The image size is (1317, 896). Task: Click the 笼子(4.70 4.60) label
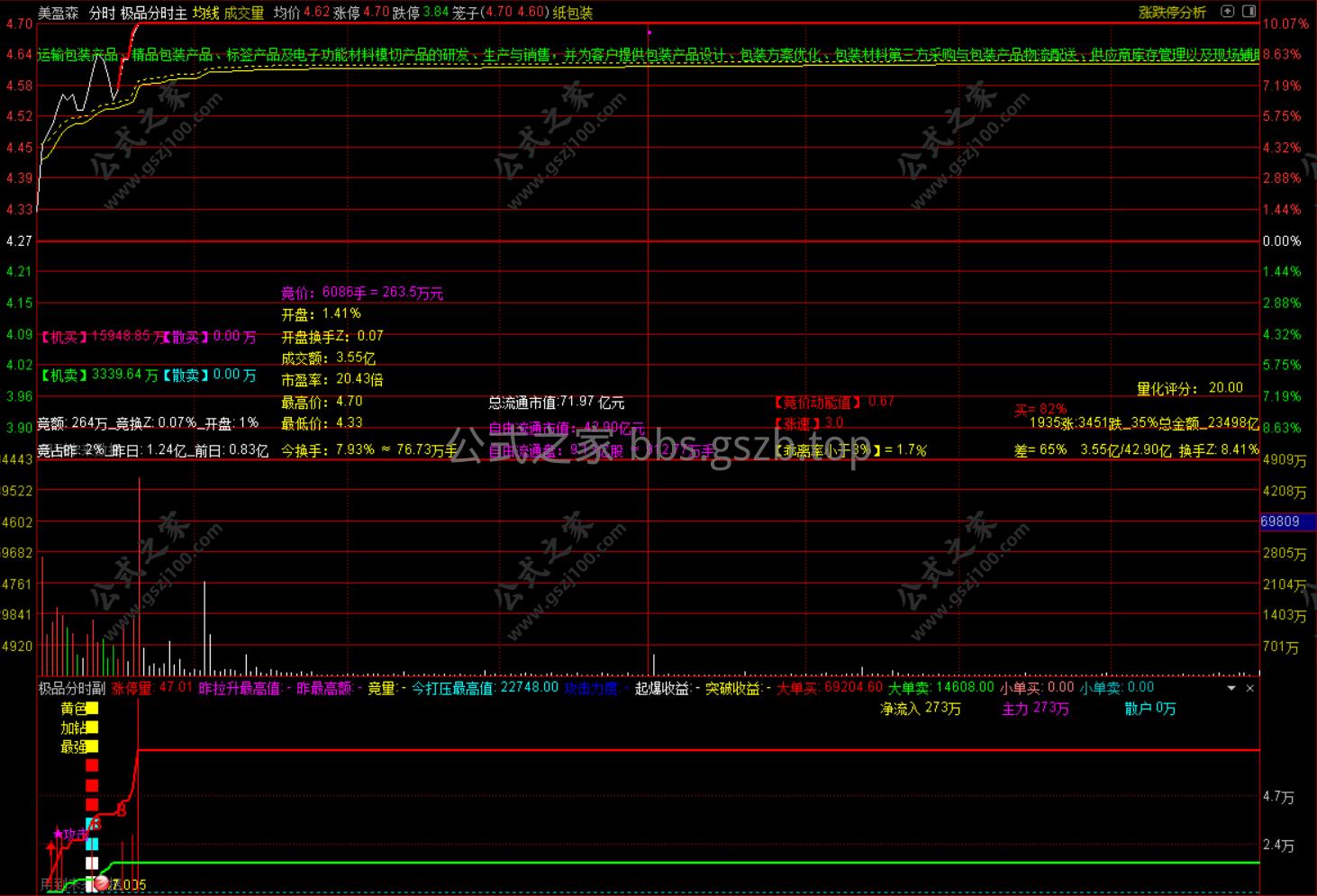(x=500, y=13)
